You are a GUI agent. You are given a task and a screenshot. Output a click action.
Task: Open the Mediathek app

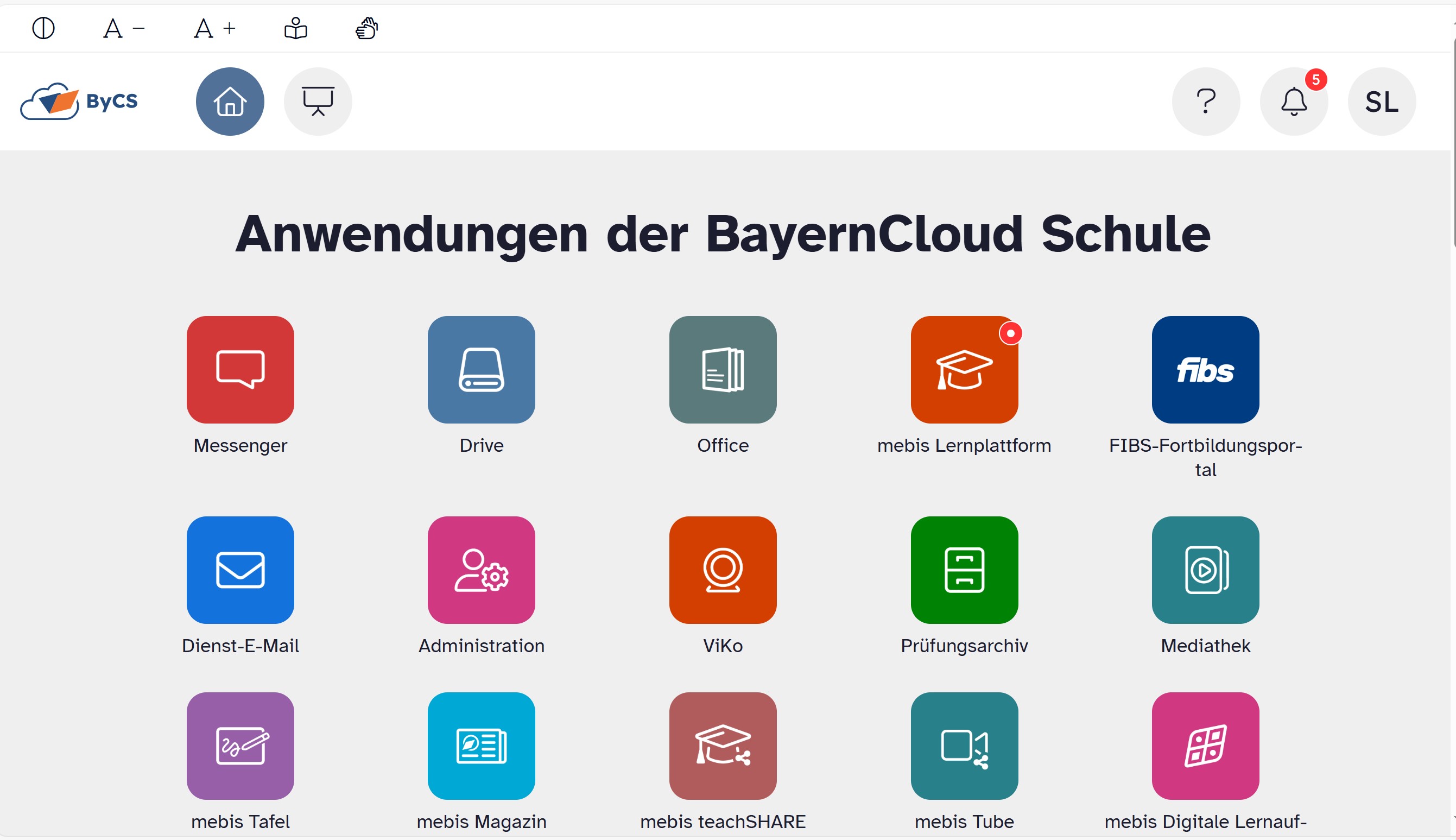click(1205, 570)
